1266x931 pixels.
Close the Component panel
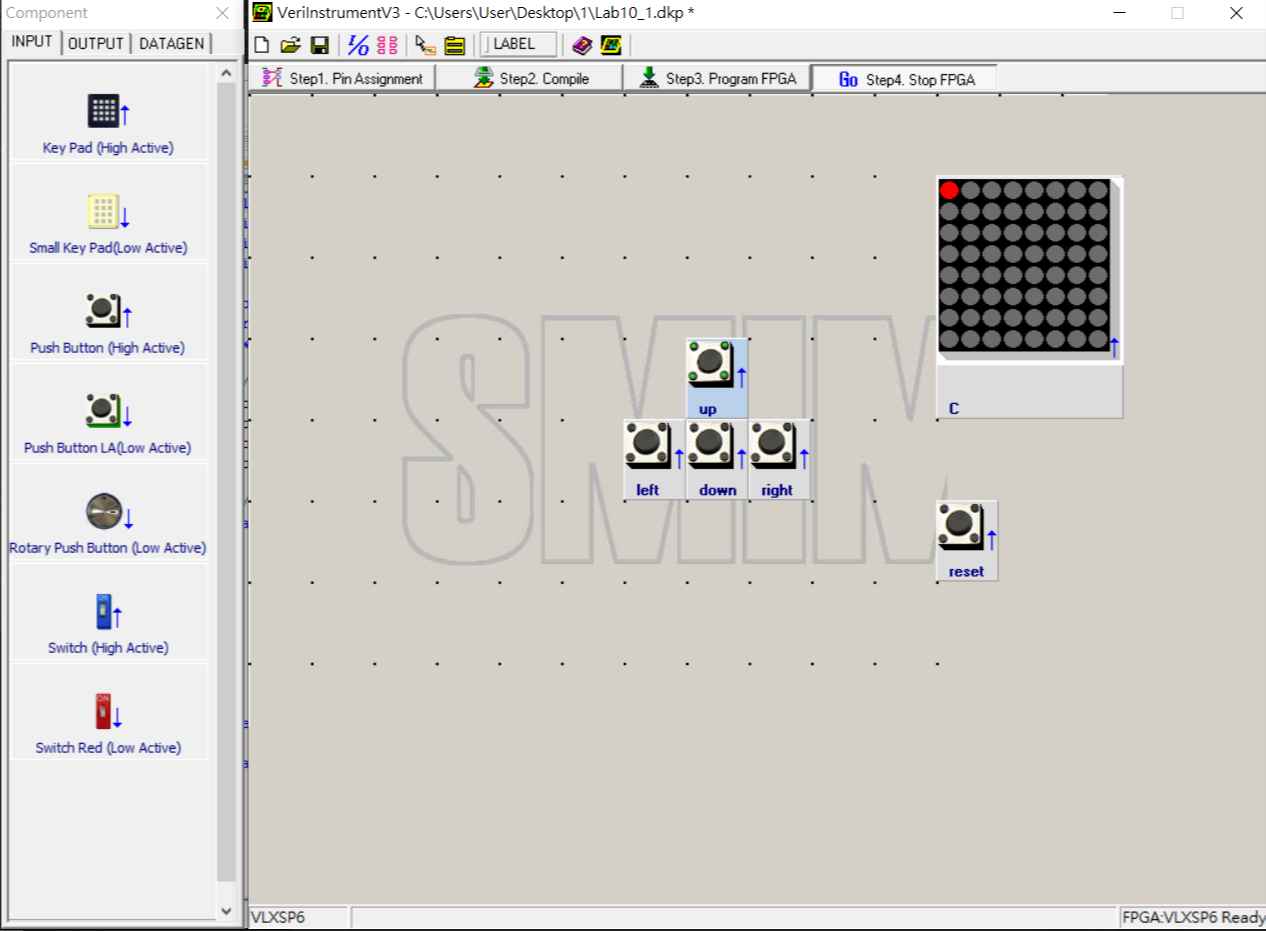222,13
